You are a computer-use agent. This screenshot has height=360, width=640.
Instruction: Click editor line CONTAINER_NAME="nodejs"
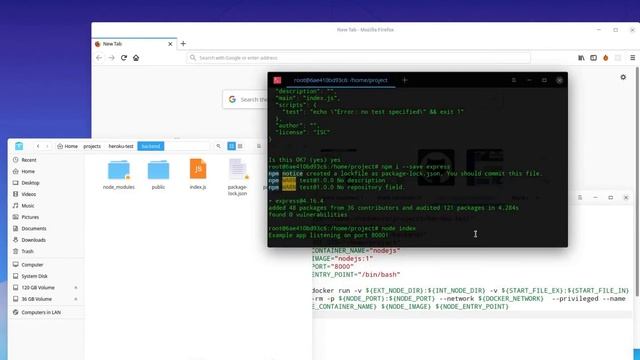356,251
